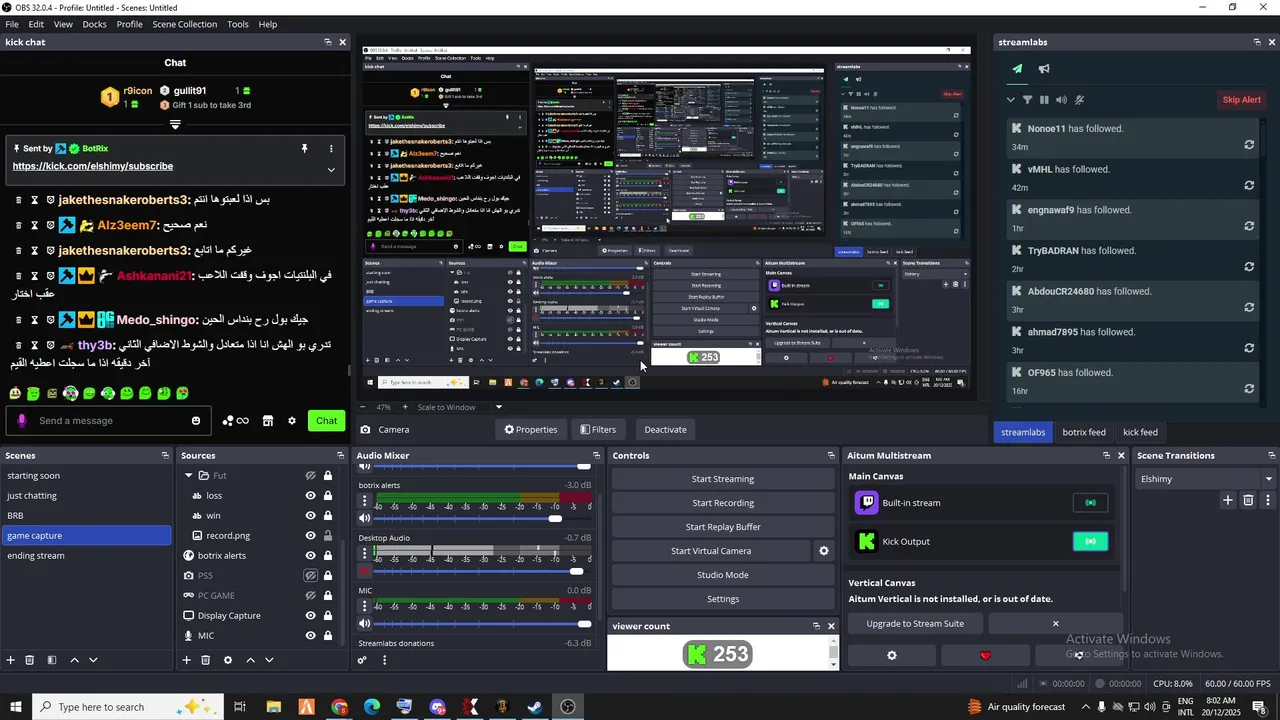Add a new source with the plus icon
Screen dimensions: 1280x720
tap(186, 660)
